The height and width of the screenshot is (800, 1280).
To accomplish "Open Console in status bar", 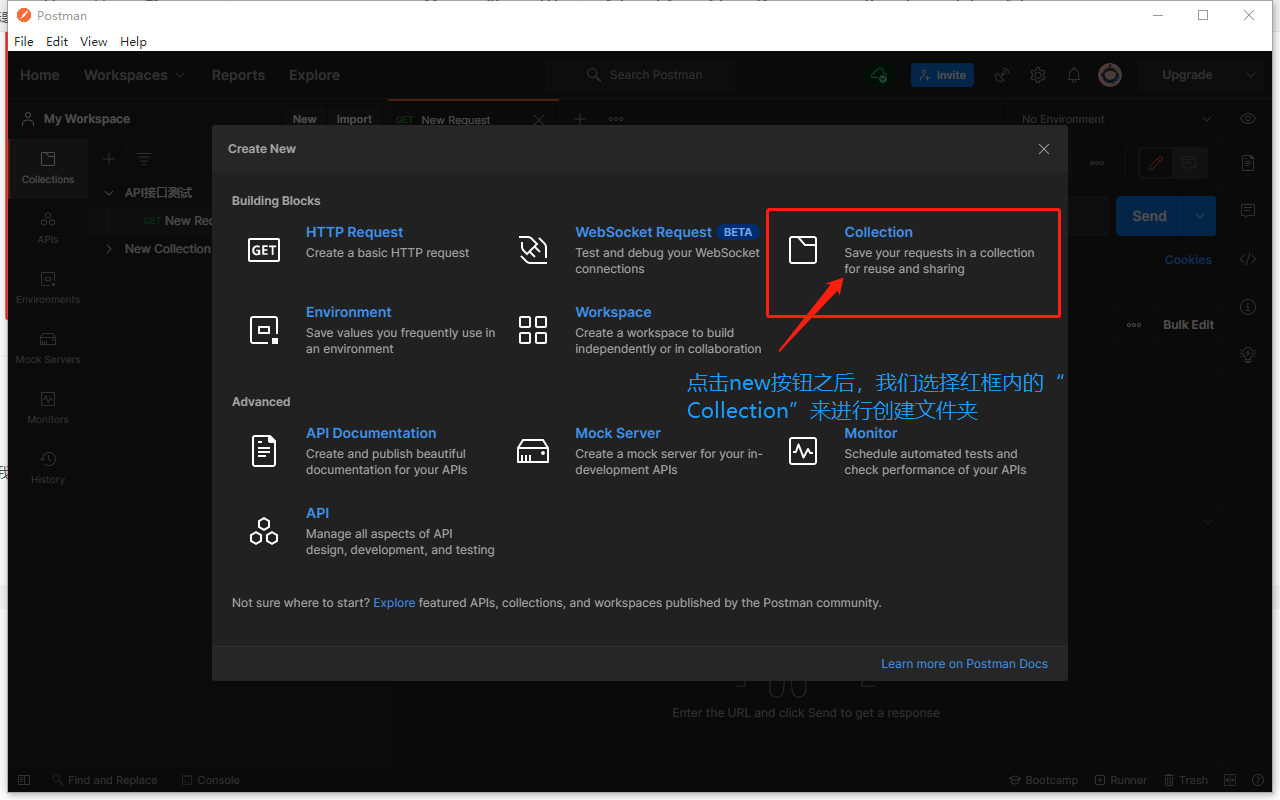I will pos(211,780).
